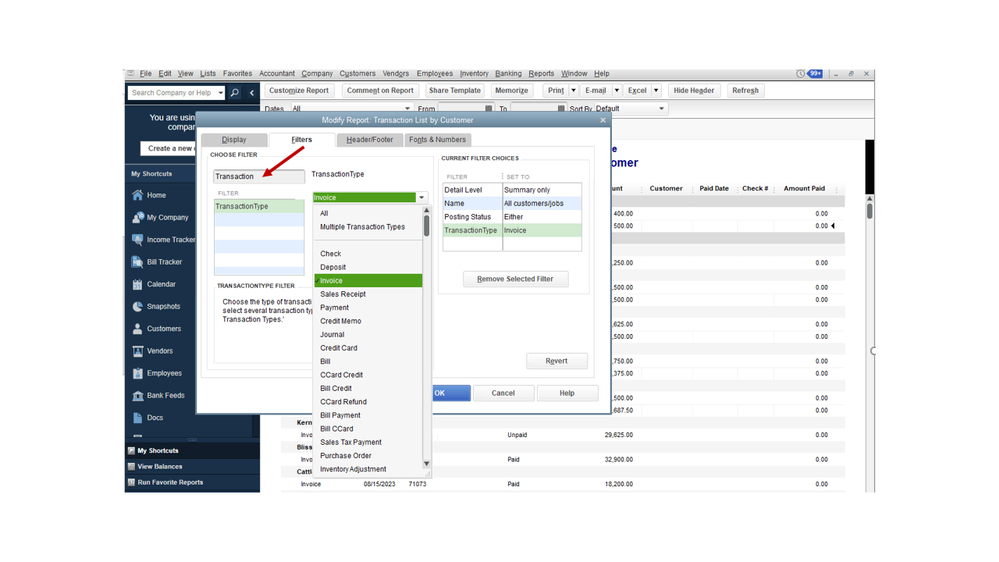Open the To date calendar icon

tap(561, 109)
